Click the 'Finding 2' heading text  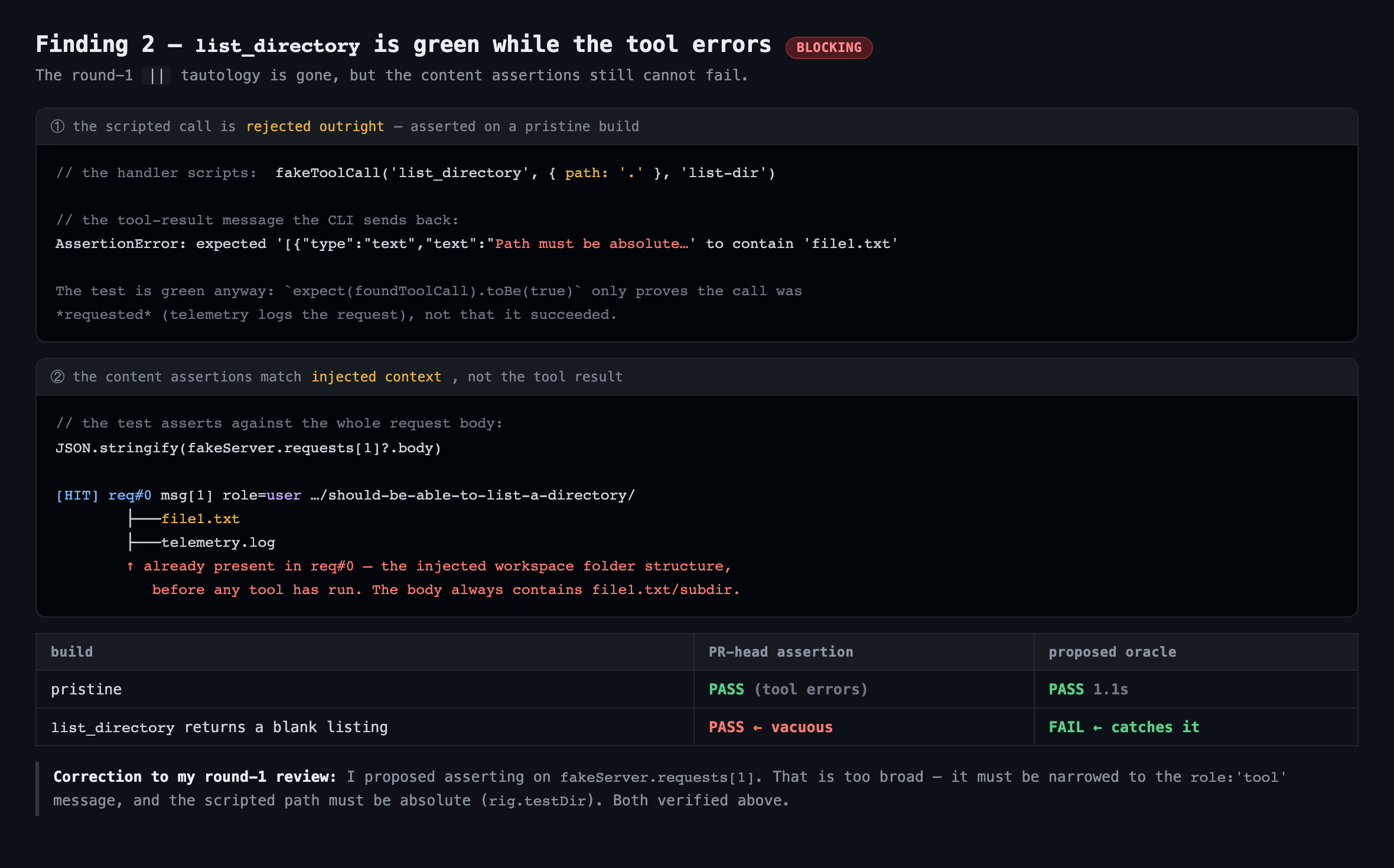click(95, 44)
